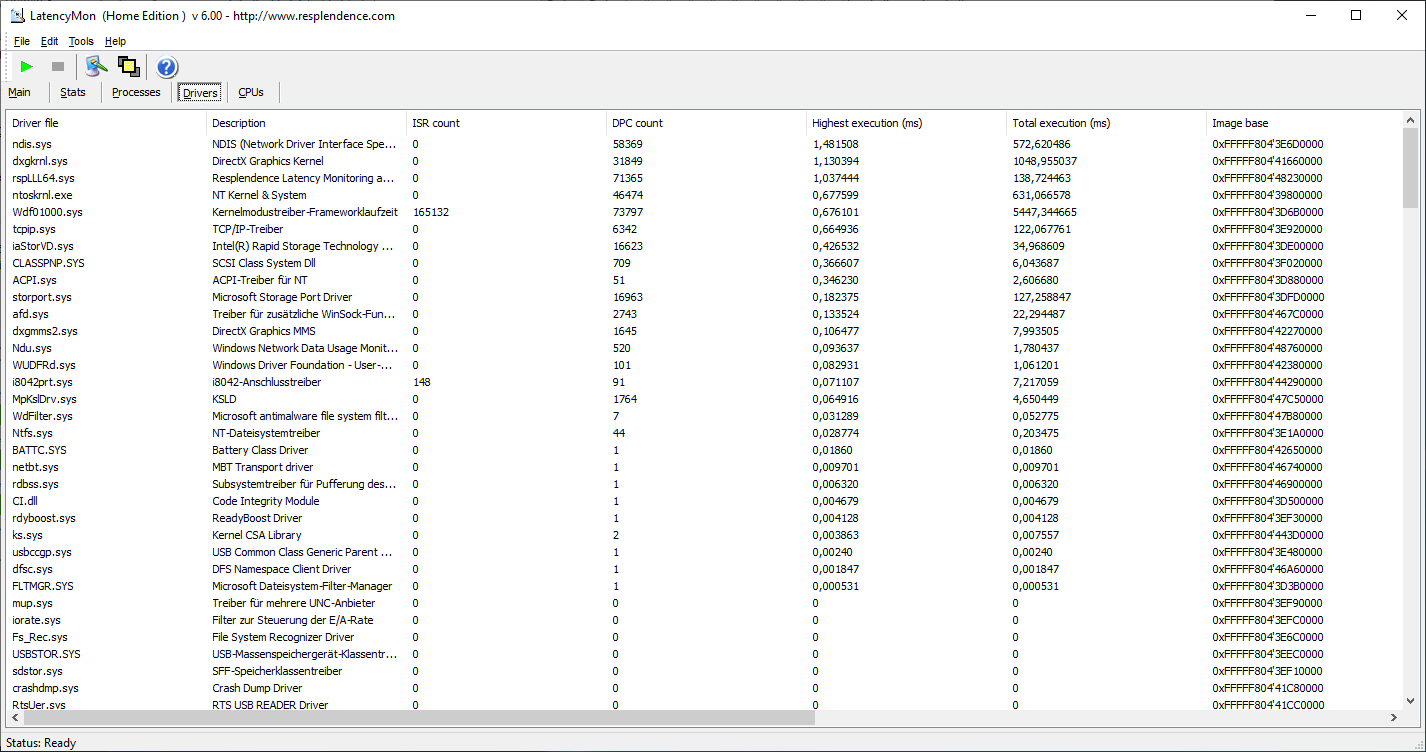This screenshot has width=1426, height=752.
Task: Click the total execution value 5447,344665
Action: pos(1045,212)
